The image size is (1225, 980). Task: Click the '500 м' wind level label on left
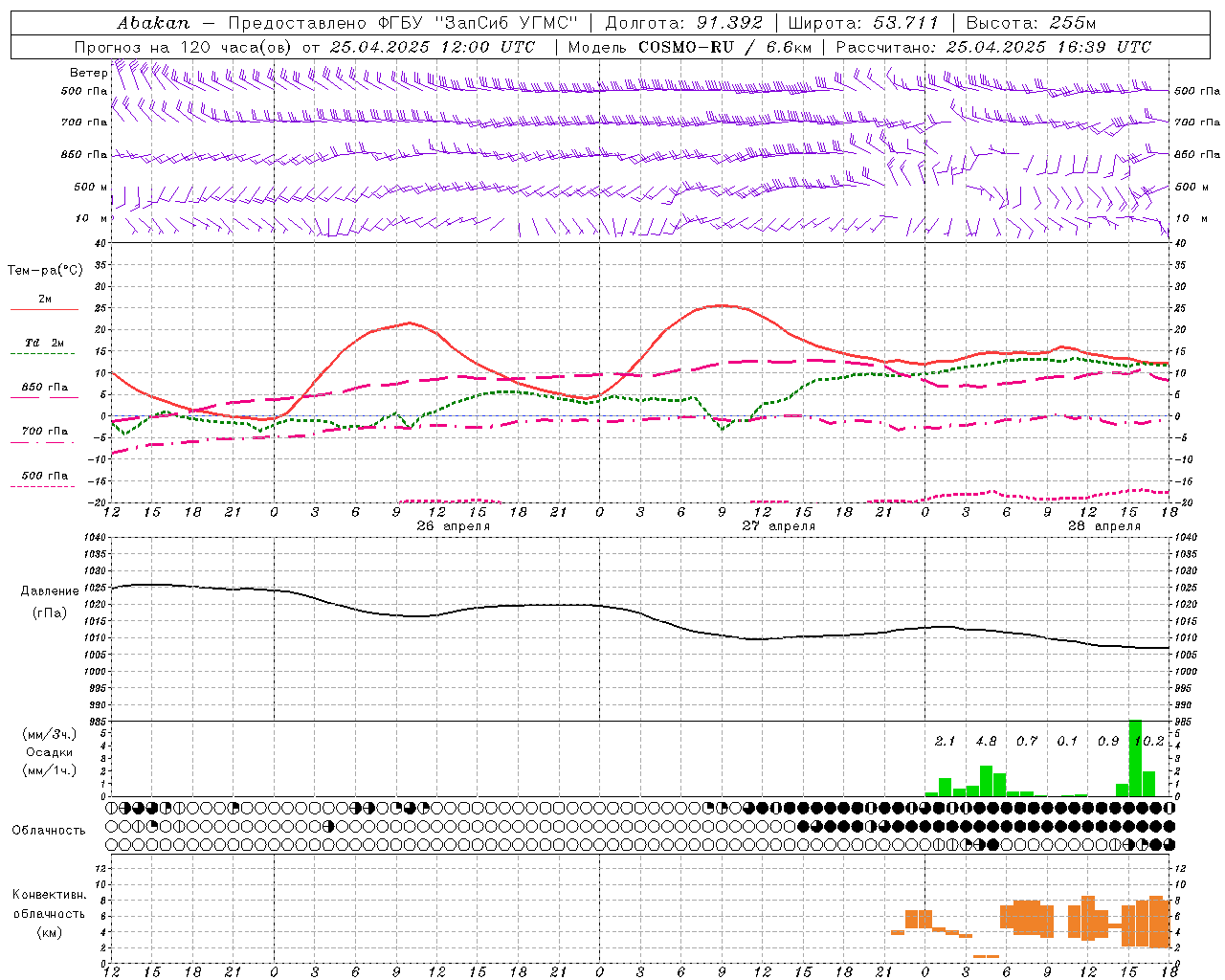pos(91,187)
